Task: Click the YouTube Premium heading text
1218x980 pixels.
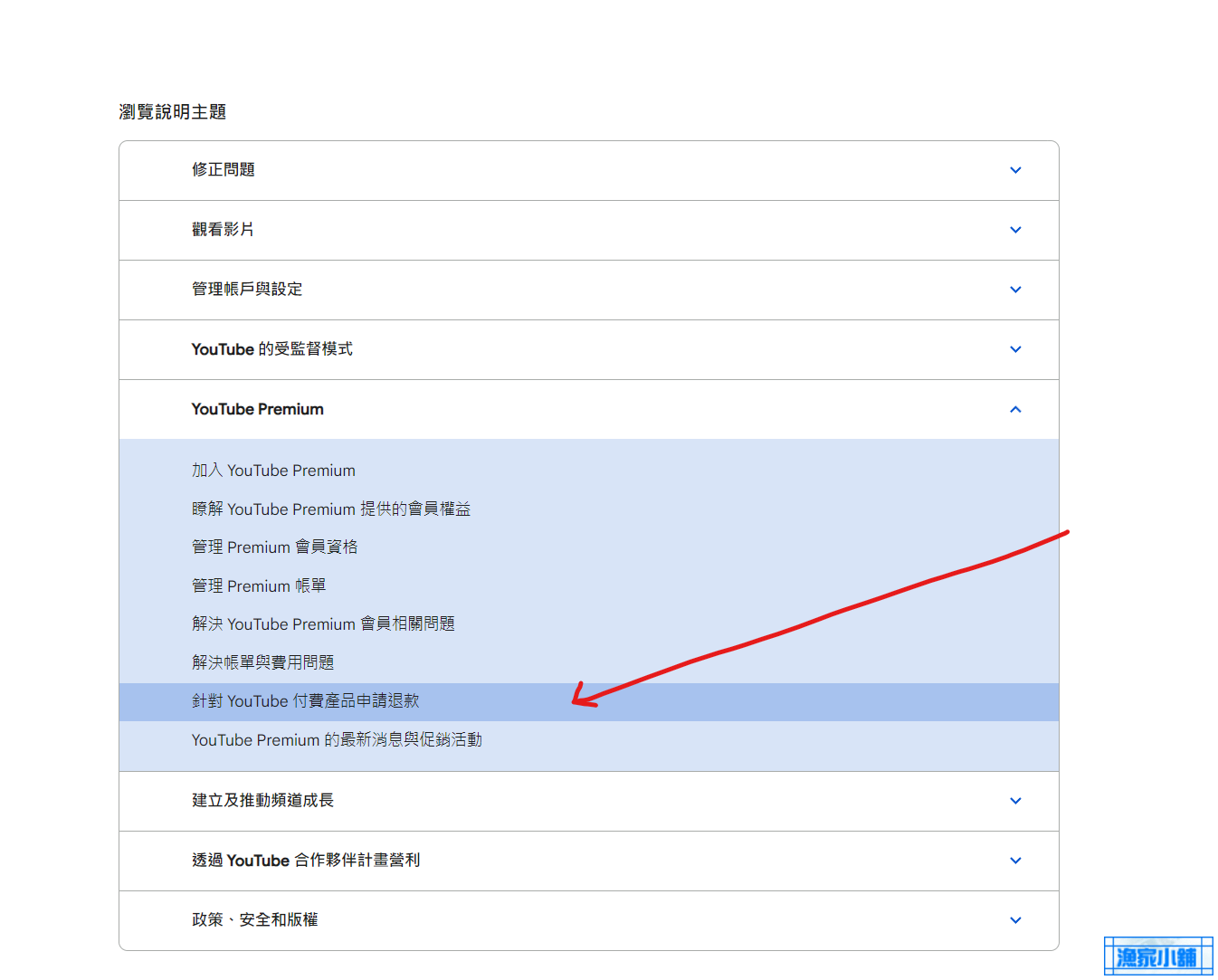Action: click(258, 409)
